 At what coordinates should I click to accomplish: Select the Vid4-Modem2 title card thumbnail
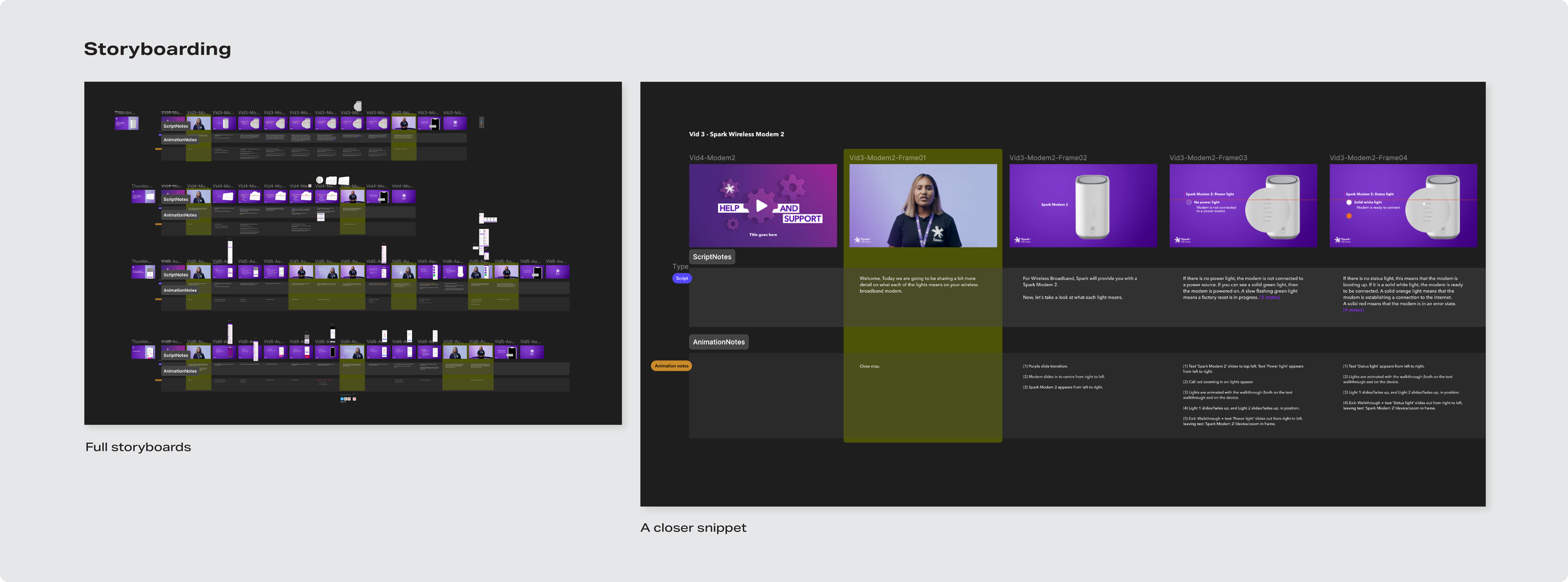763,206
